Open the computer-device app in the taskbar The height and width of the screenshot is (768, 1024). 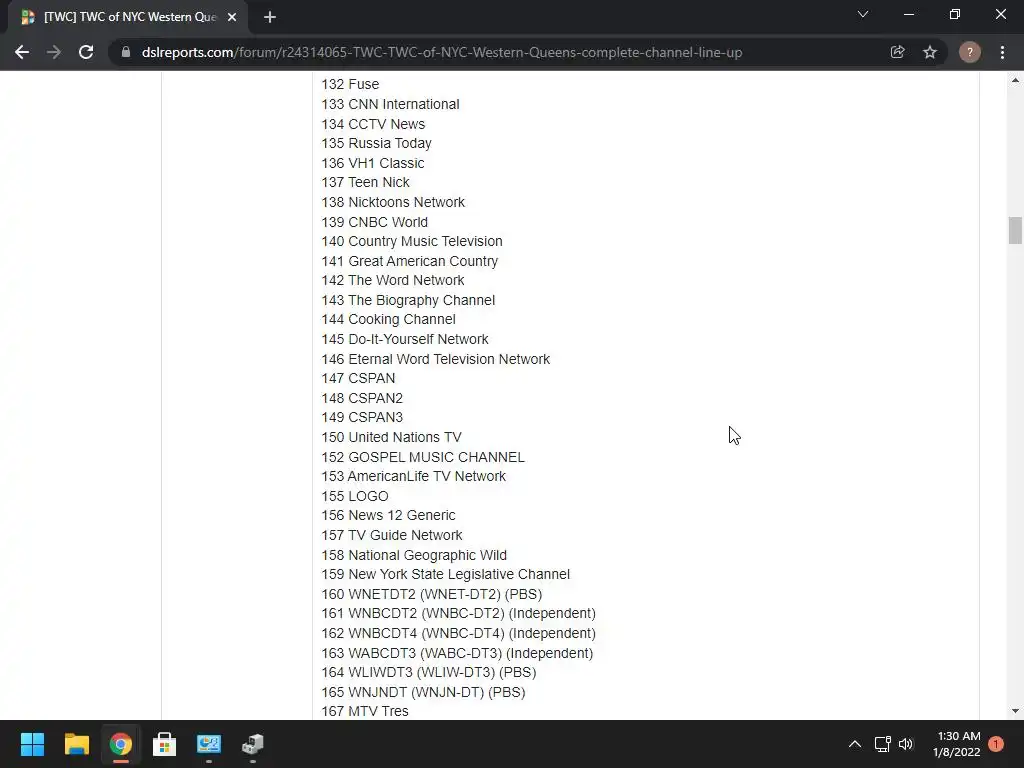pyautogui.click(x=253, y=744)
